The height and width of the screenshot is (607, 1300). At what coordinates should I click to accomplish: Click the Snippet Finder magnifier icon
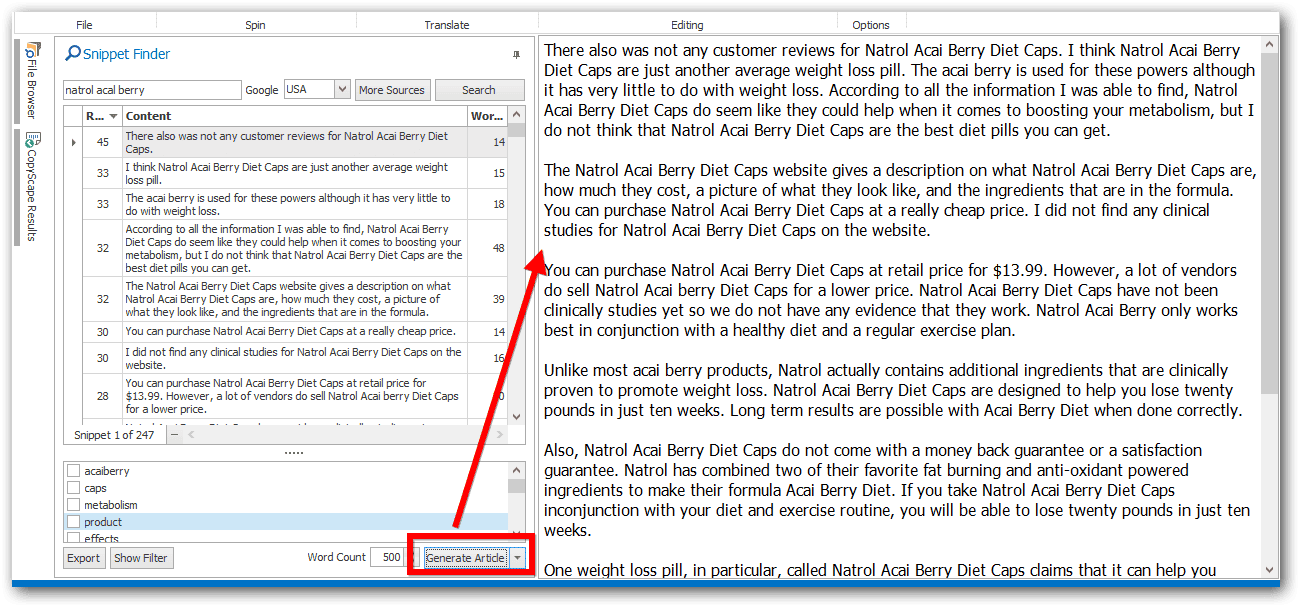pyautogui.click(x=73, y=54)
